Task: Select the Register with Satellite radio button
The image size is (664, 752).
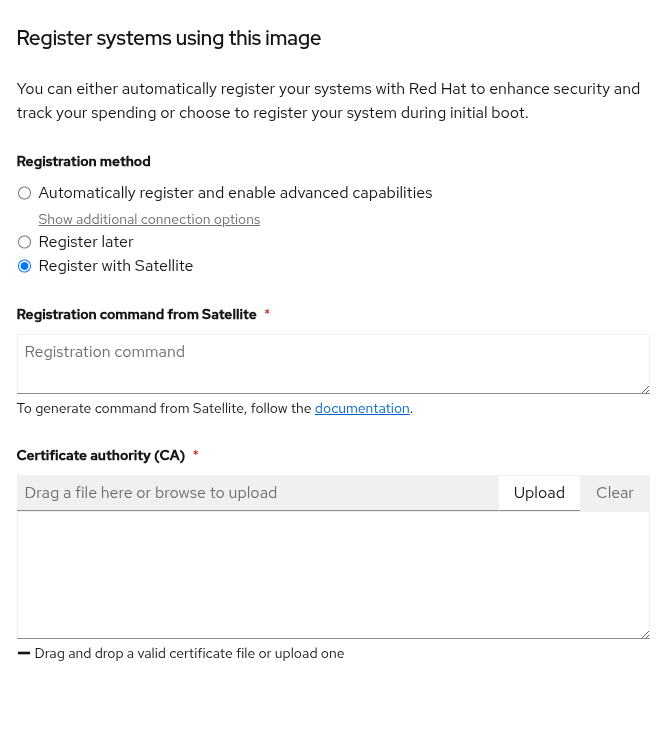Action: (25, 266)
